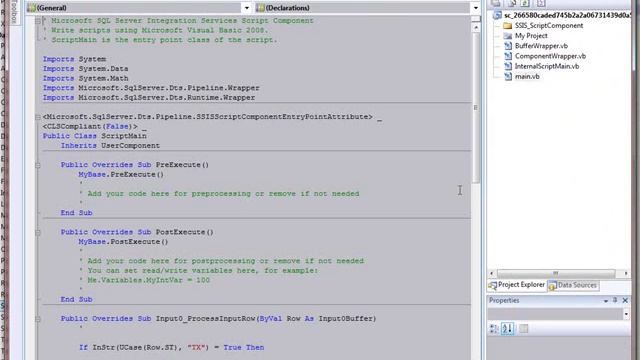The height and width of the screenshot is (360, 640).
Task: Click the main.vb file icon
Action: pos(508,76)
